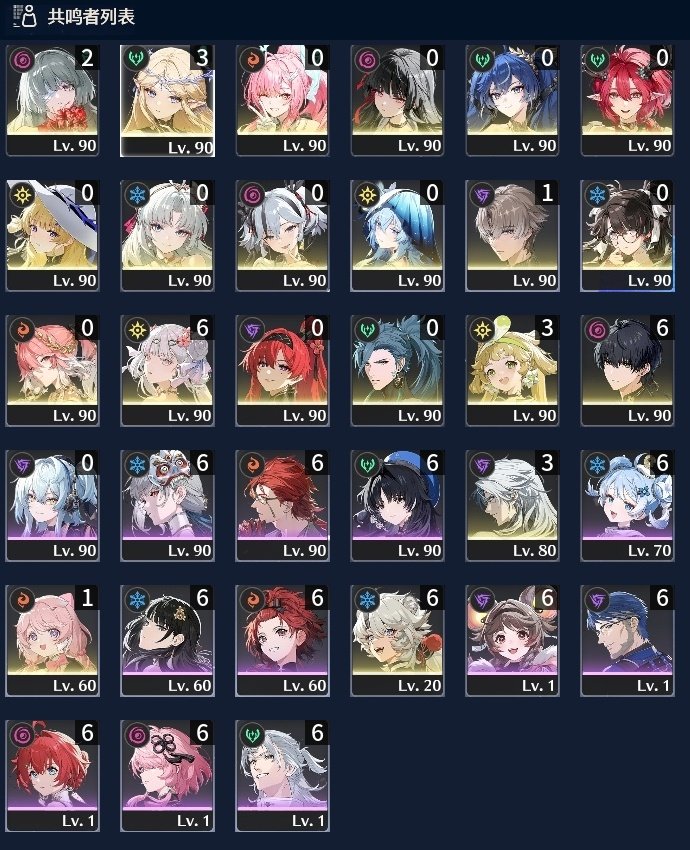Click the Spectro sun icon on the white-hat blonde card
This screenshot has width=690, height=850.
[x=22, y=194]
